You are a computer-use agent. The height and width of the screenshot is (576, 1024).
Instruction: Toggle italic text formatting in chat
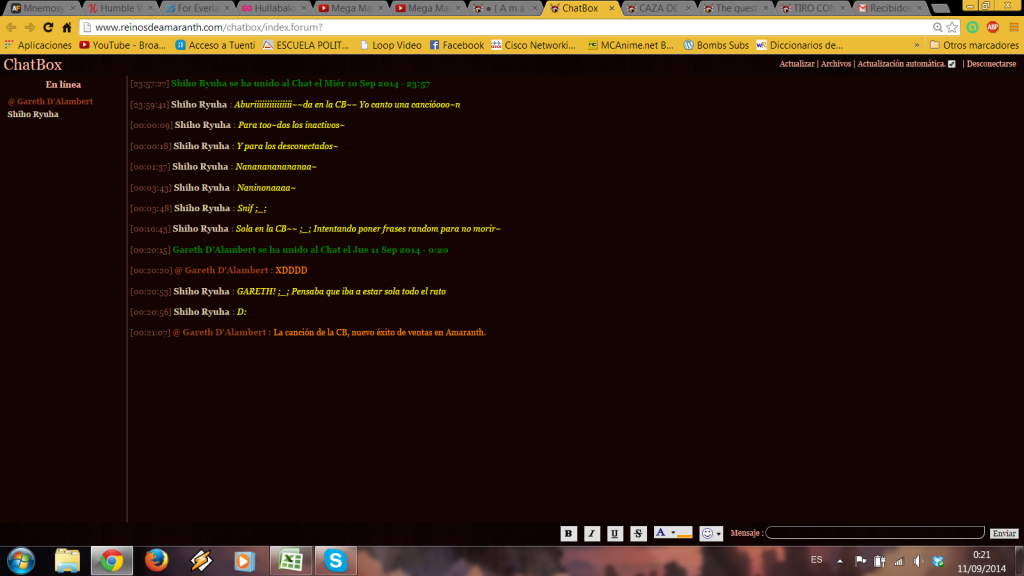(592, 534)
